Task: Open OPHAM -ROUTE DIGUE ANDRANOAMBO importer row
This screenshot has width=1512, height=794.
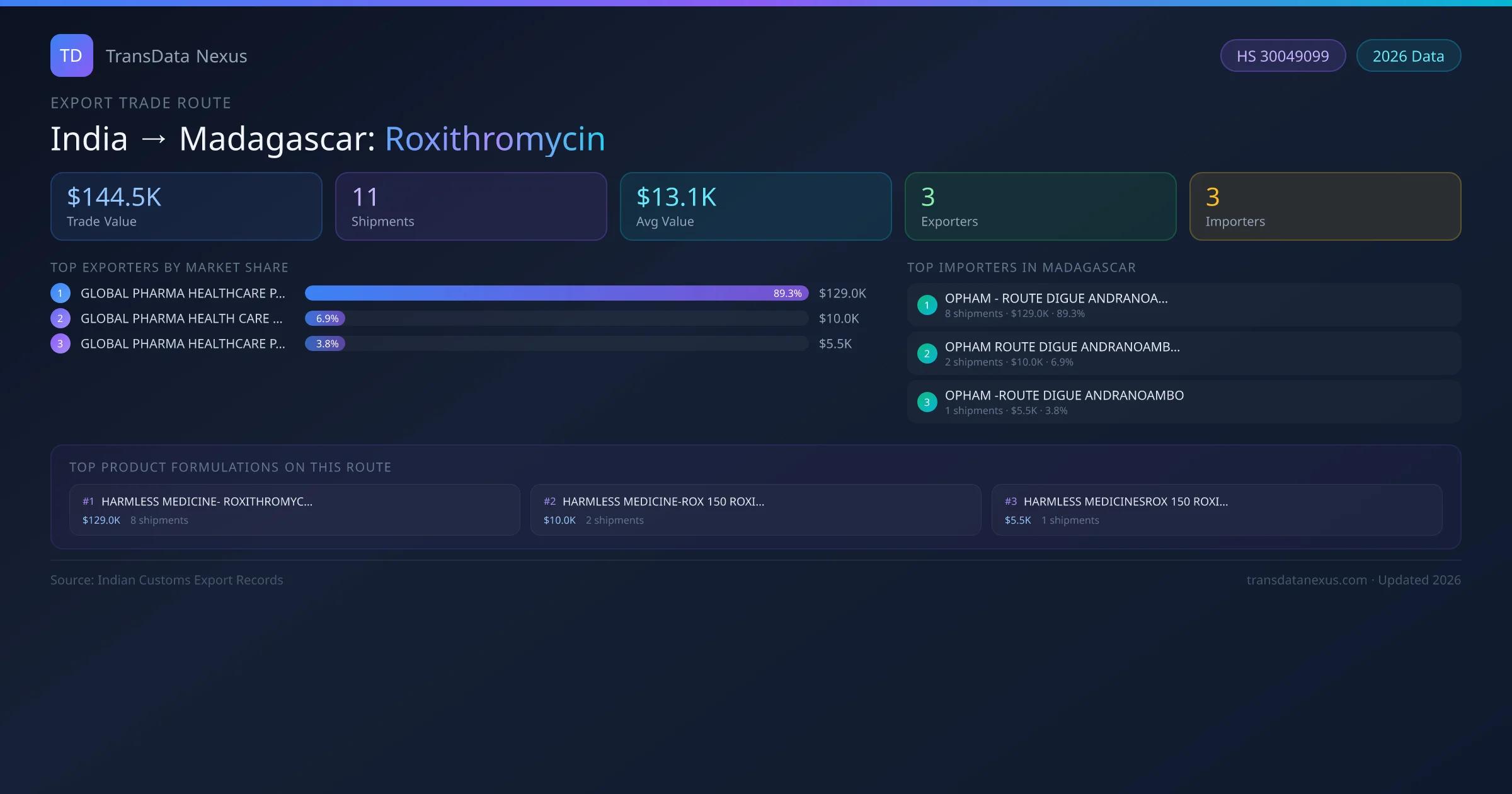Action: coord(1184,402)
